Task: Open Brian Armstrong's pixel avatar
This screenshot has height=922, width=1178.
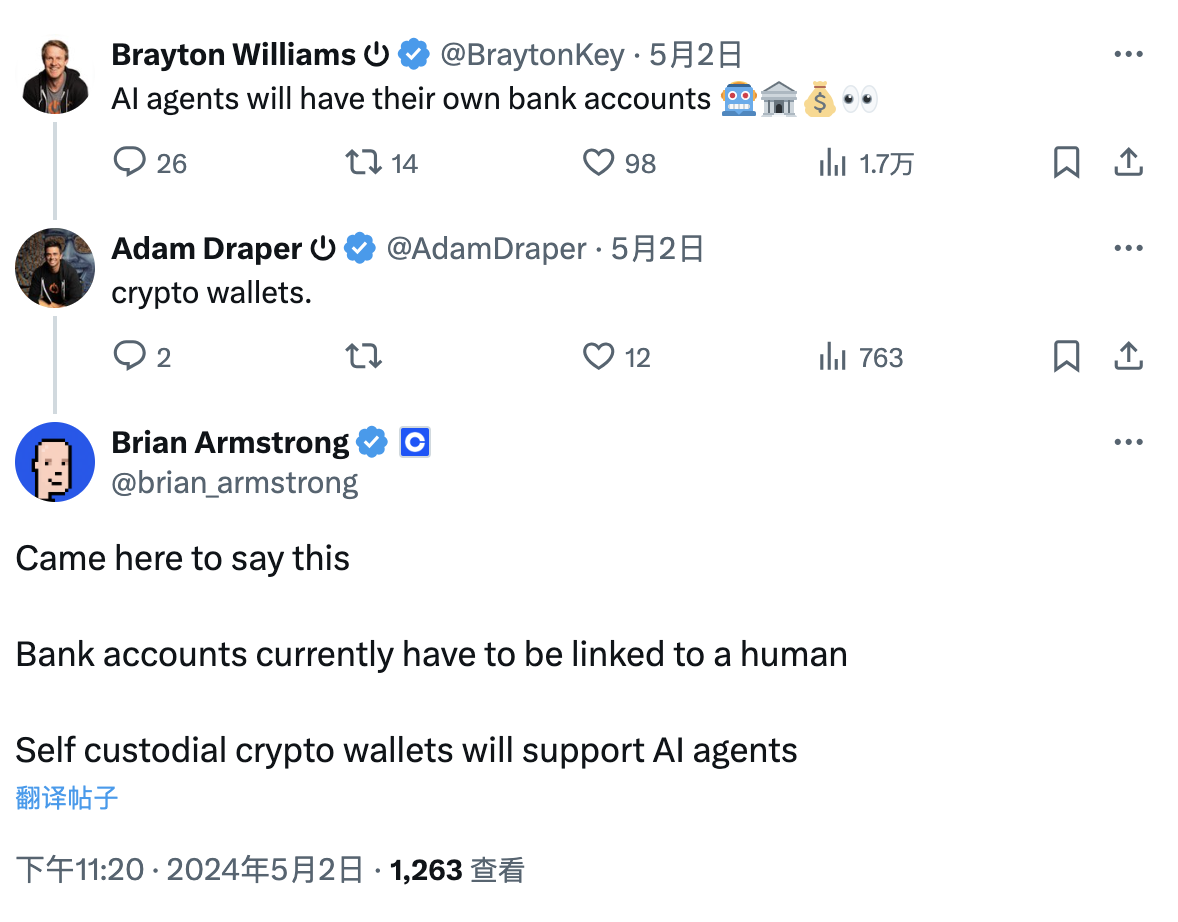Action: coord(55,462)
